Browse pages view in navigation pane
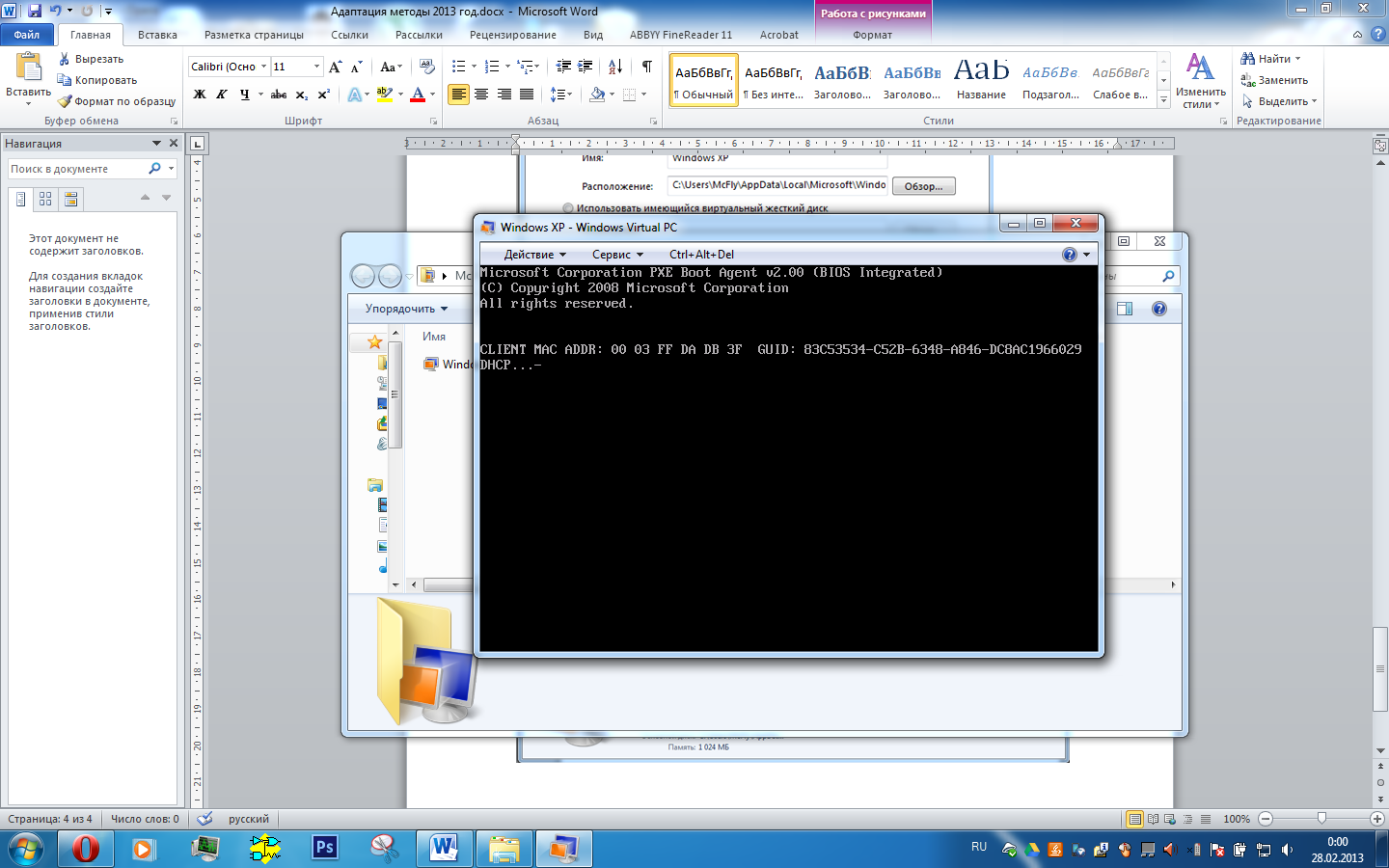This screenshot has height=868, width=1389. [45, 199]
